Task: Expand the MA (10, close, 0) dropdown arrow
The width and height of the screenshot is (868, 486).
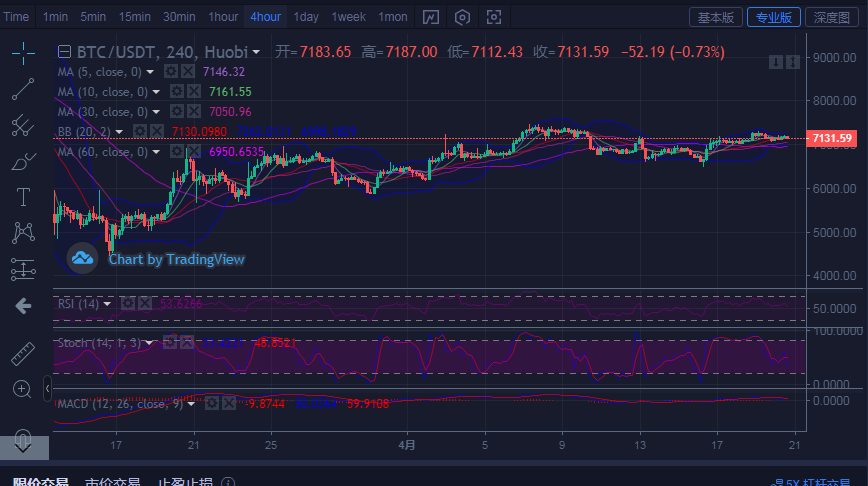Action: (156, 92)
